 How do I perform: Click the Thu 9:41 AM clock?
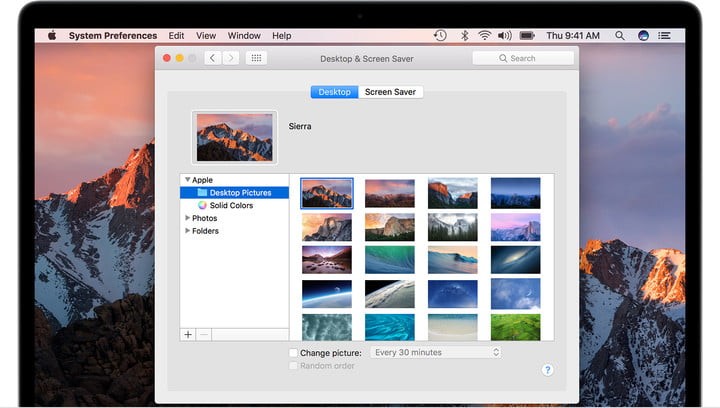click(573, 35)
